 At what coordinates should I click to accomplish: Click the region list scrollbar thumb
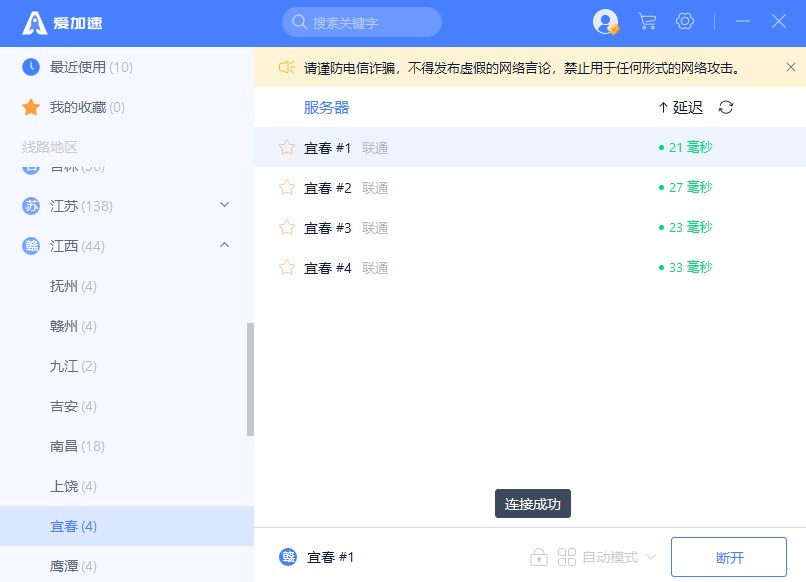250,379
